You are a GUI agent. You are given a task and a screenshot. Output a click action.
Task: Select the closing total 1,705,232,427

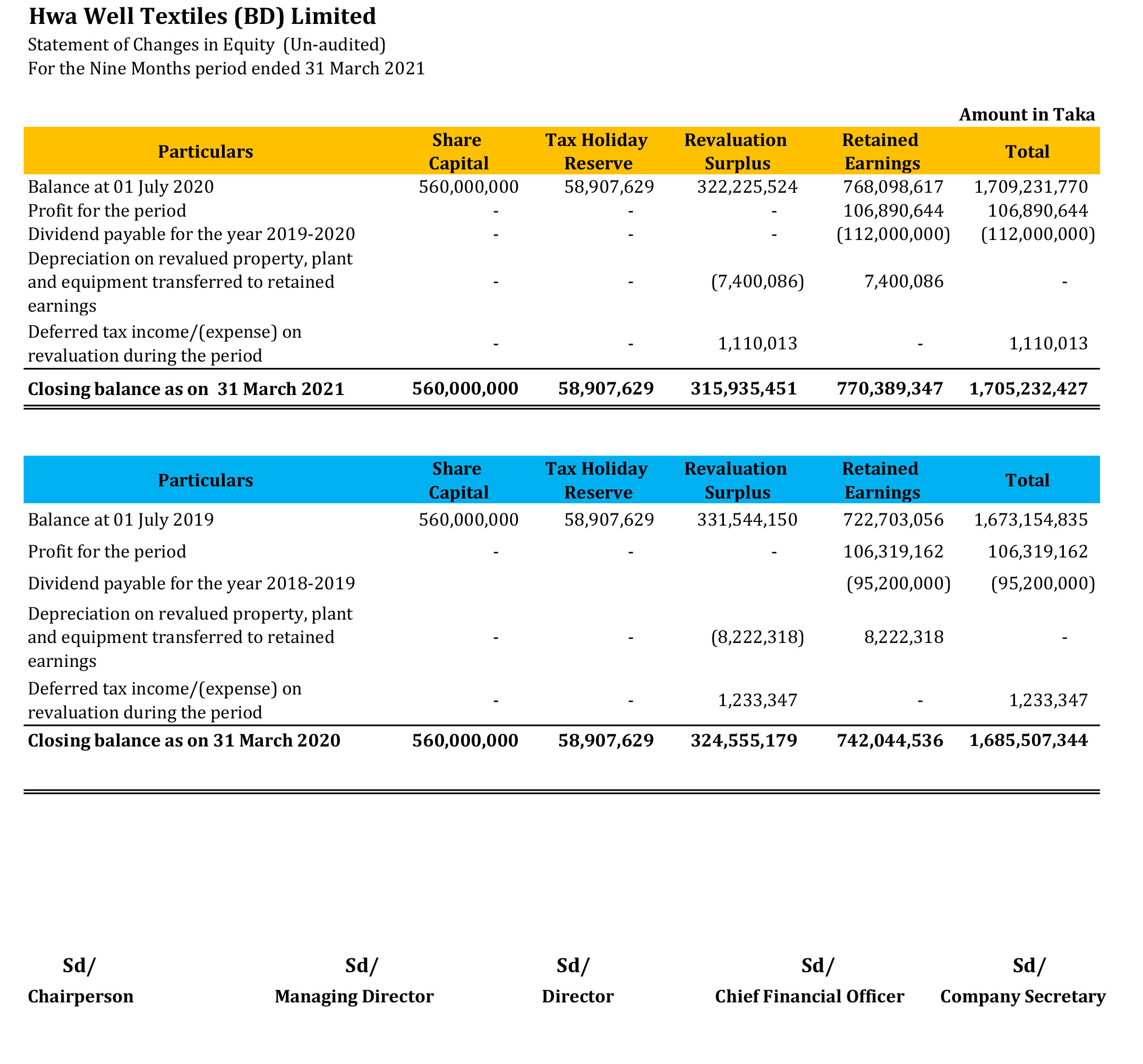click(1028, 389)
